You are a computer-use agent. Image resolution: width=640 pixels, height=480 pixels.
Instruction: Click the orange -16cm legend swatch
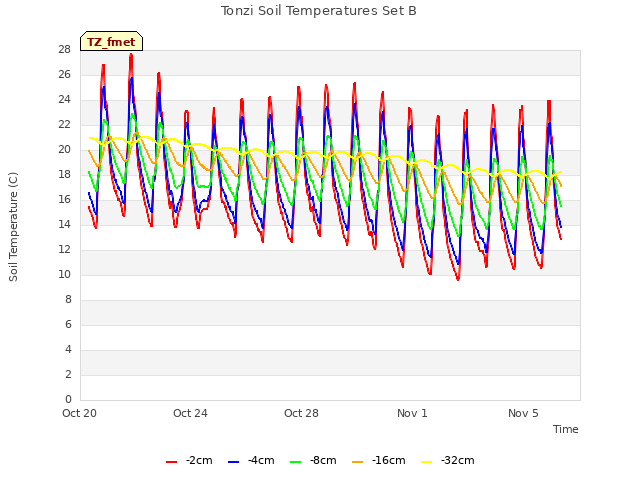357,461
